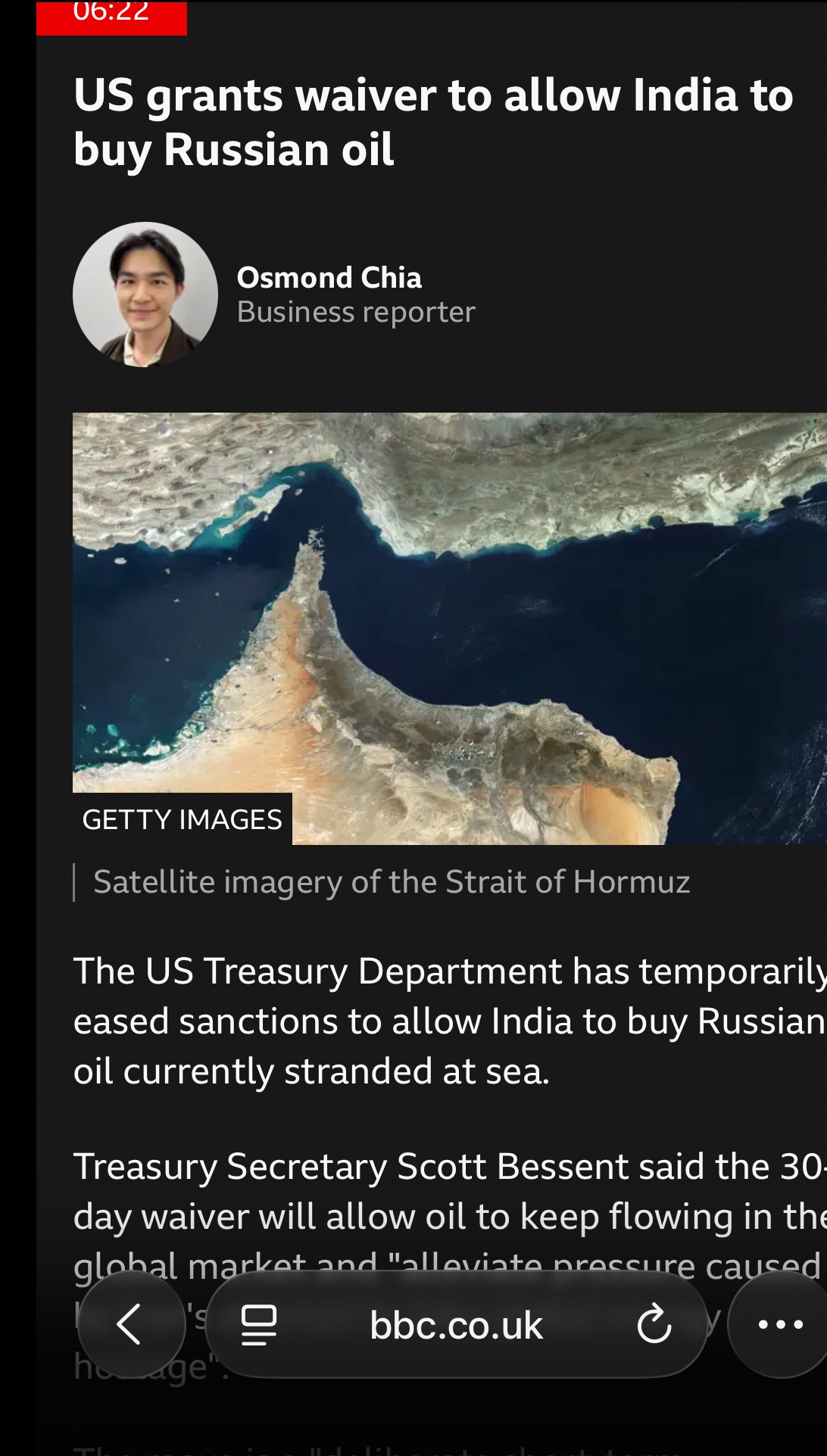Reload the page with the refresh icon
The width and height of the screenshot is (827, 1456).
[654, 1324]
